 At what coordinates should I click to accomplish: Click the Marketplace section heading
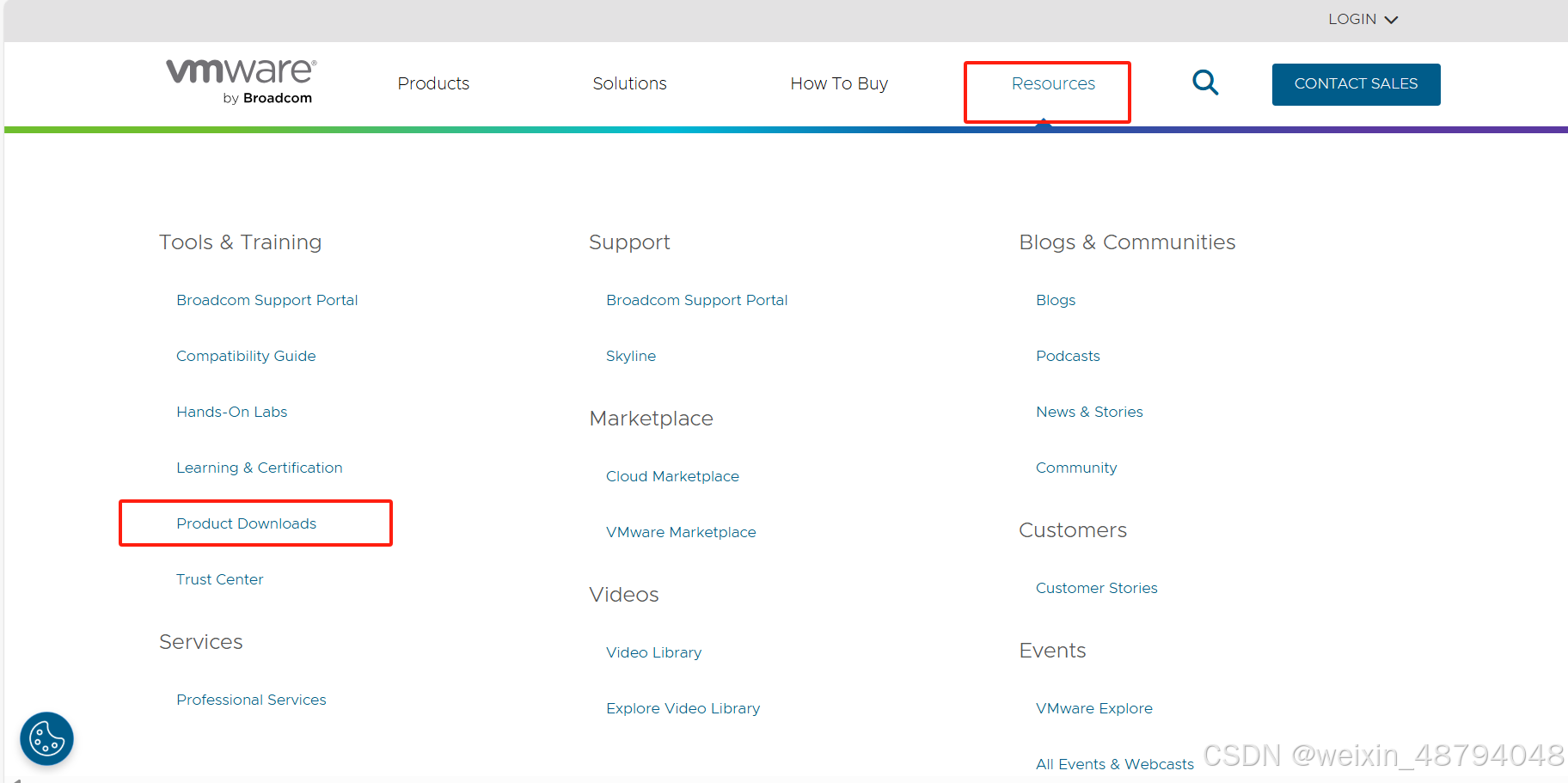click(651, 419)
